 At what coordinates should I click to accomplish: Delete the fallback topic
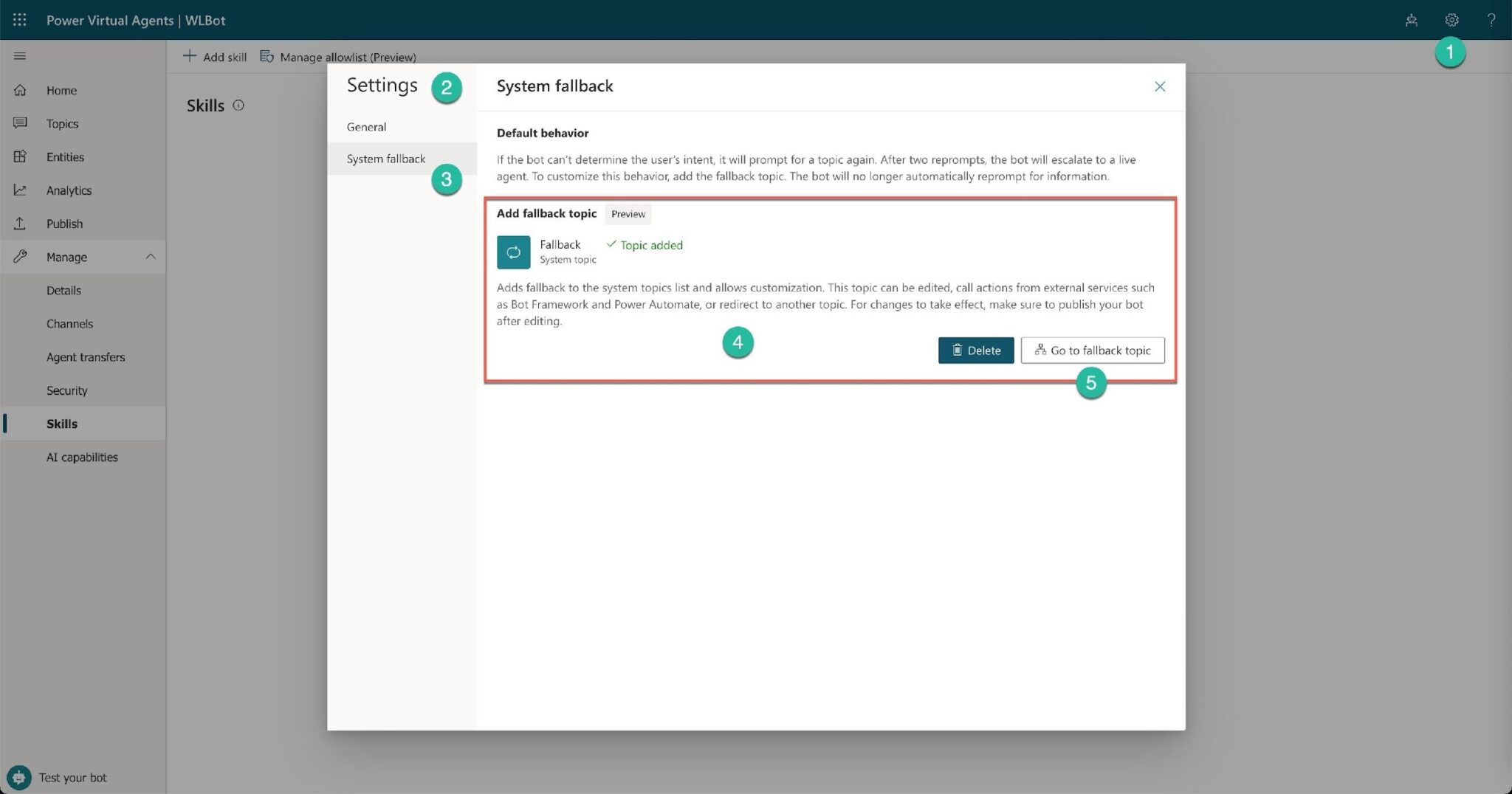point(976,351)
